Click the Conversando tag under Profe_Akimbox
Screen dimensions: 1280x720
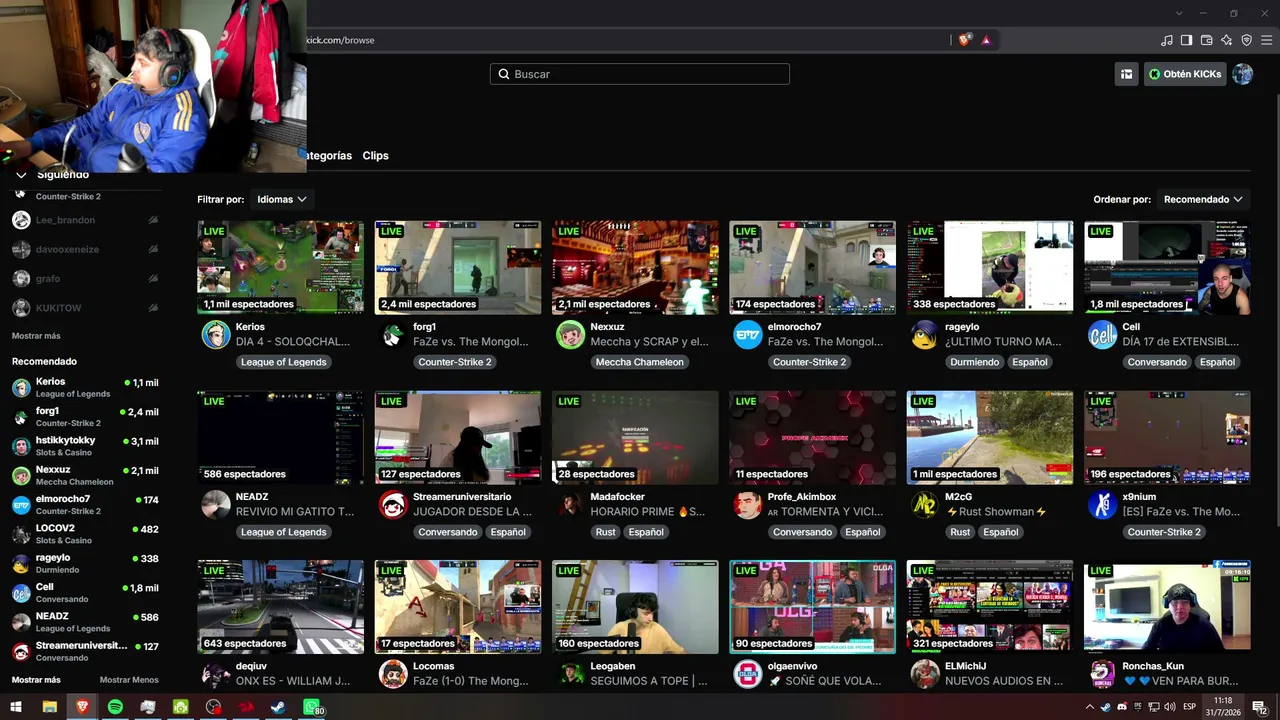[803, 532]
